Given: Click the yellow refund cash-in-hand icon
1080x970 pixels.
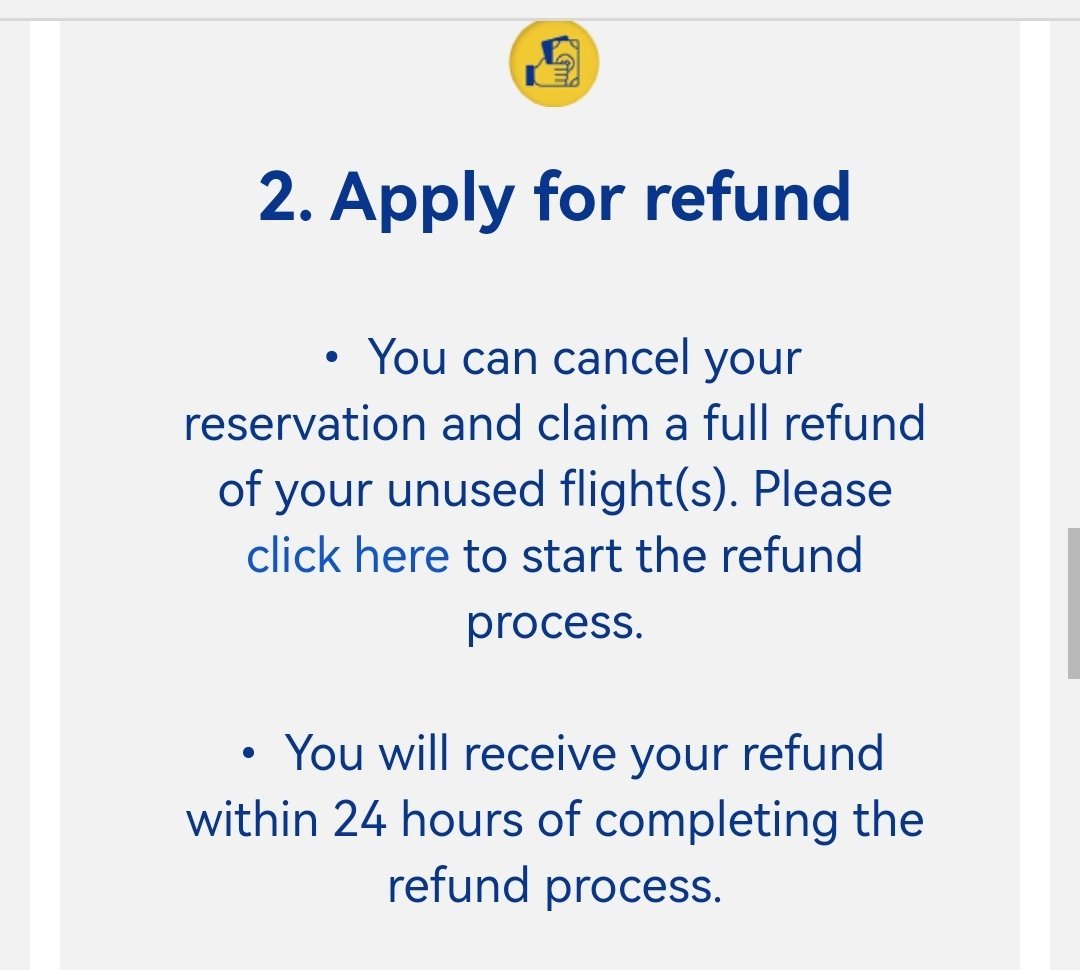Looking at the screenshot, I should [554, 62].
